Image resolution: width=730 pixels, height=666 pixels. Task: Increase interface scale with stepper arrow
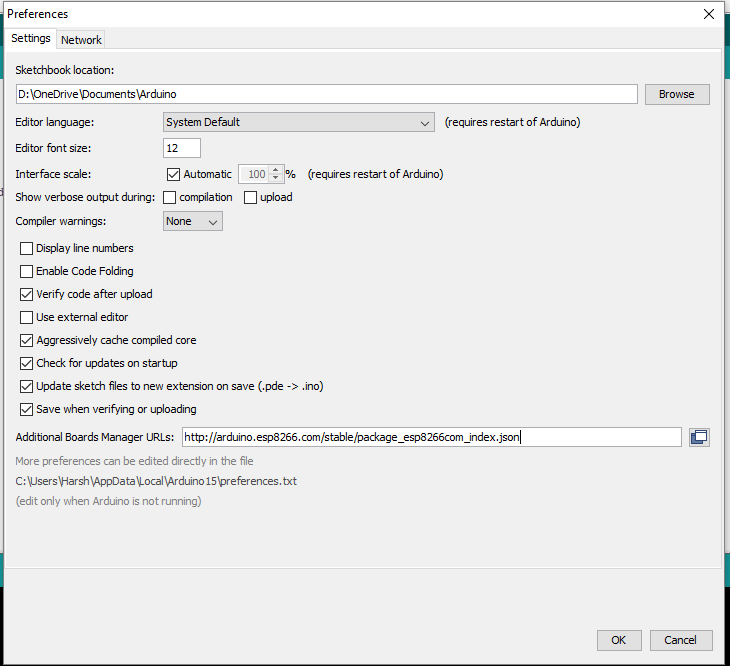pyautogui.click(x=277, y=169)
